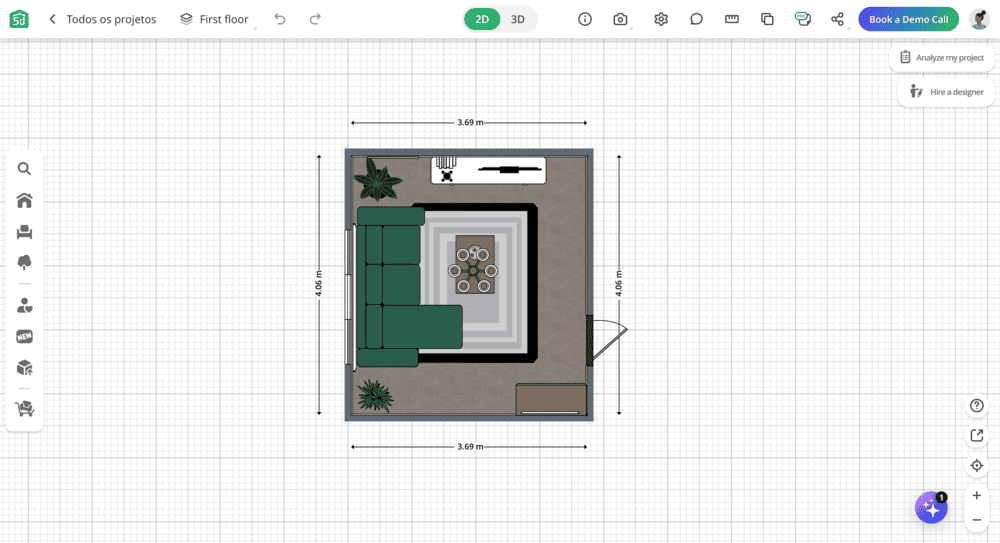Select the ruler measurement tool

click(732, 19)
